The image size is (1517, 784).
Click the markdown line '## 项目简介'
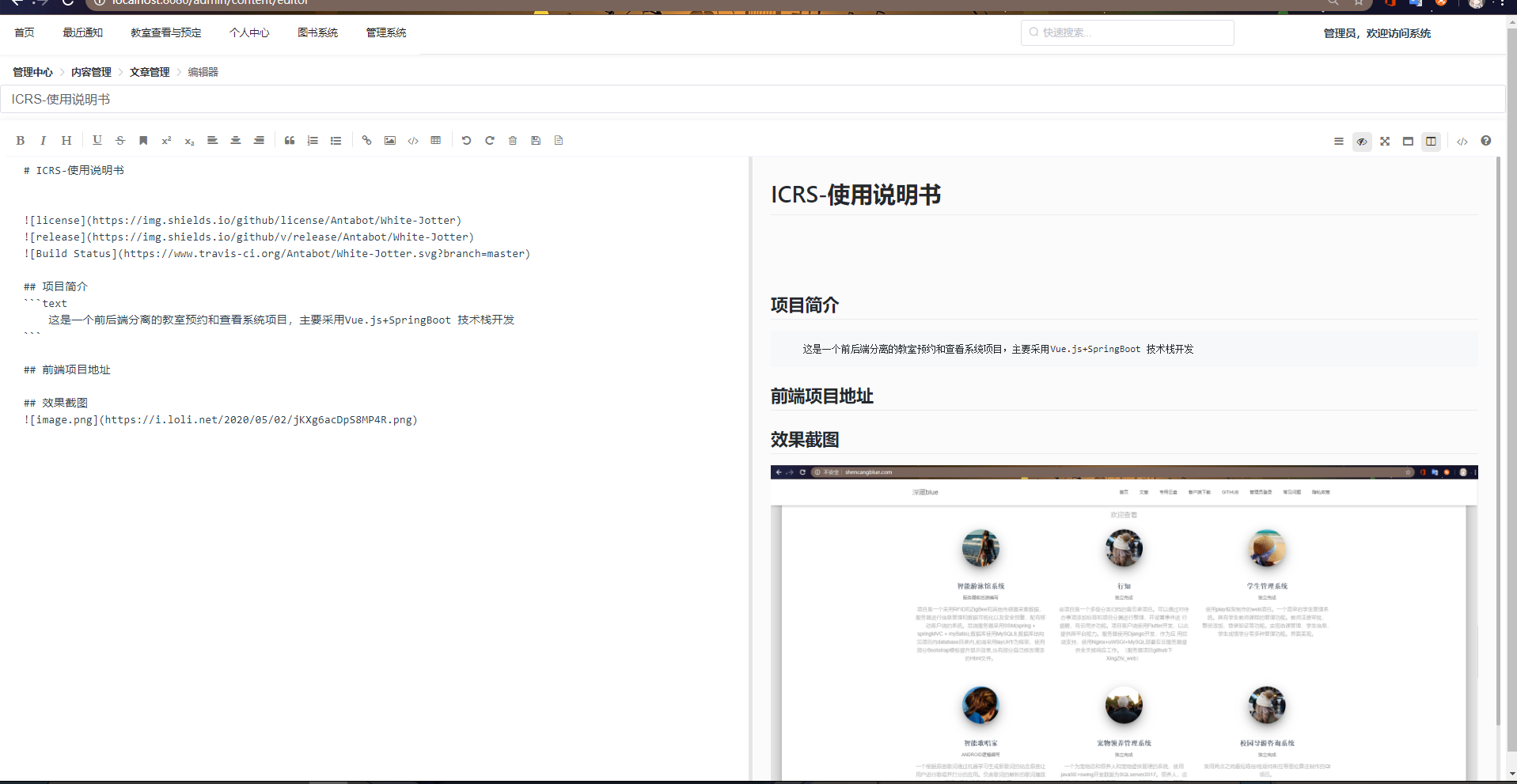pyautogui.click(x=55, y=286)
